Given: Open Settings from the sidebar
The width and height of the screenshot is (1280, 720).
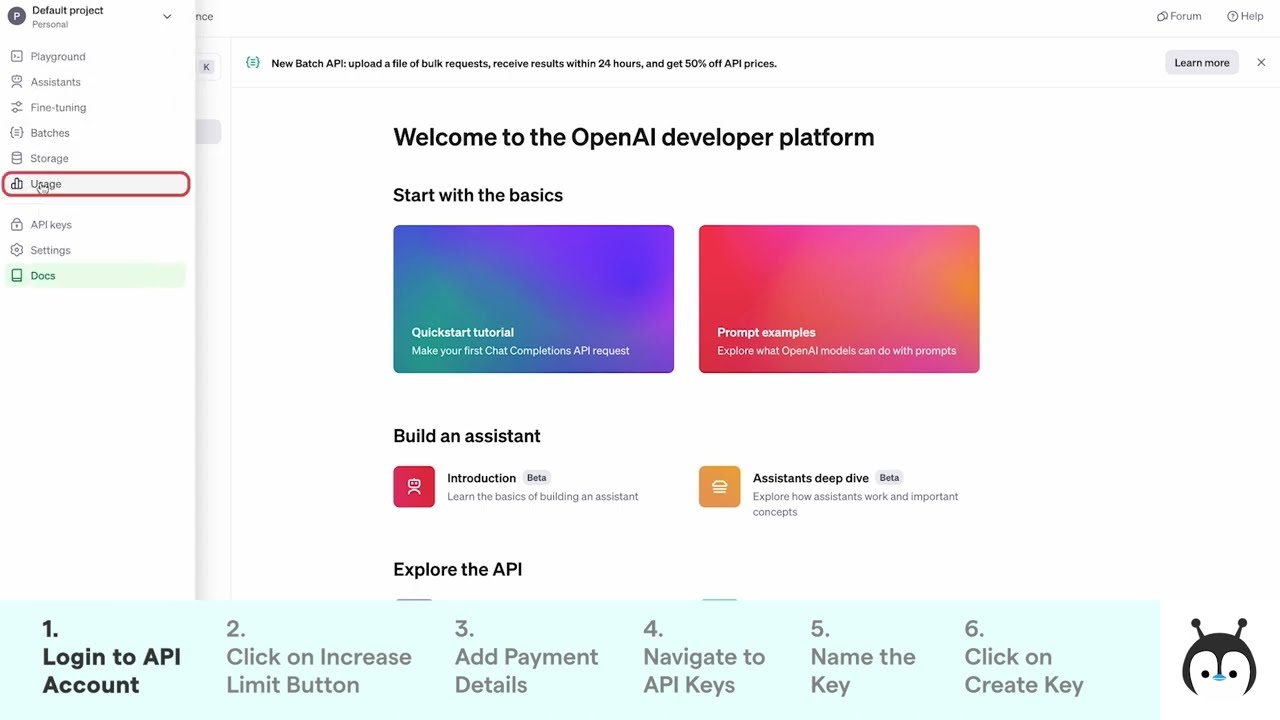Looking at the screenshot, I should click(x=96, y=250).
